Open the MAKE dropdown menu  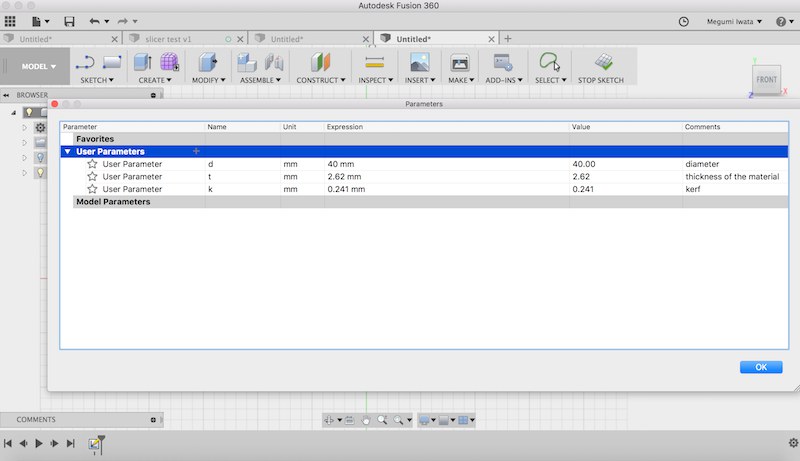(x=461, y=80)
